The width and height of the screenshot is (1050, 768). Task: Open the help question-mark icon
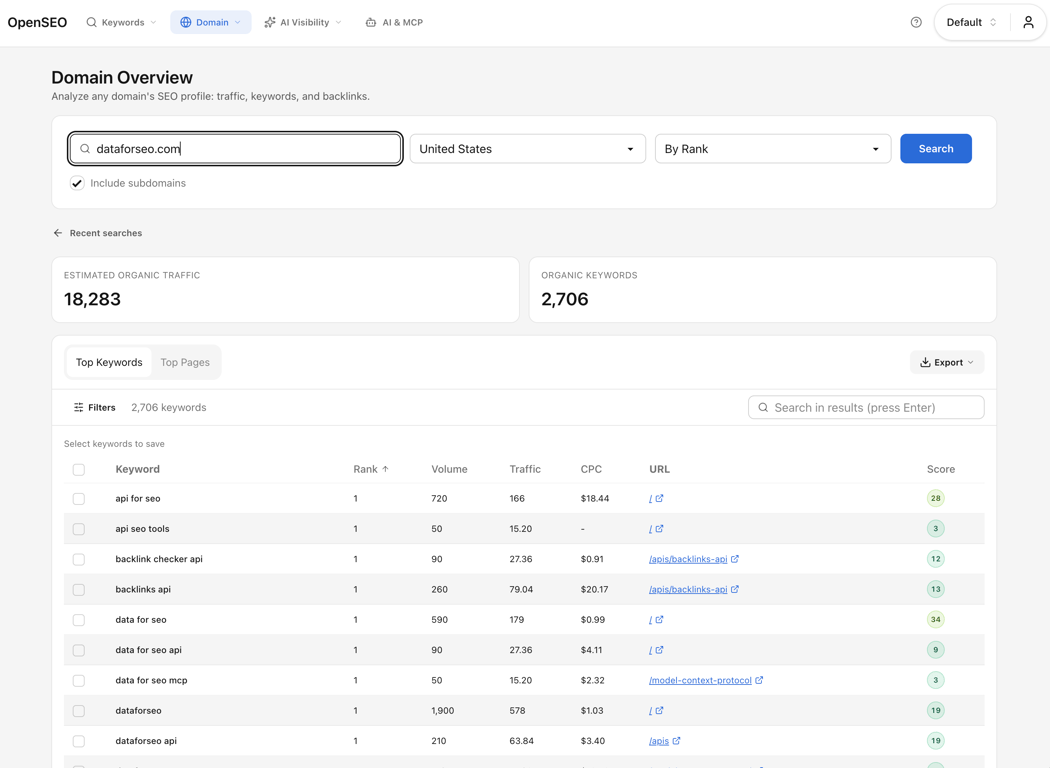pos(916,22)
